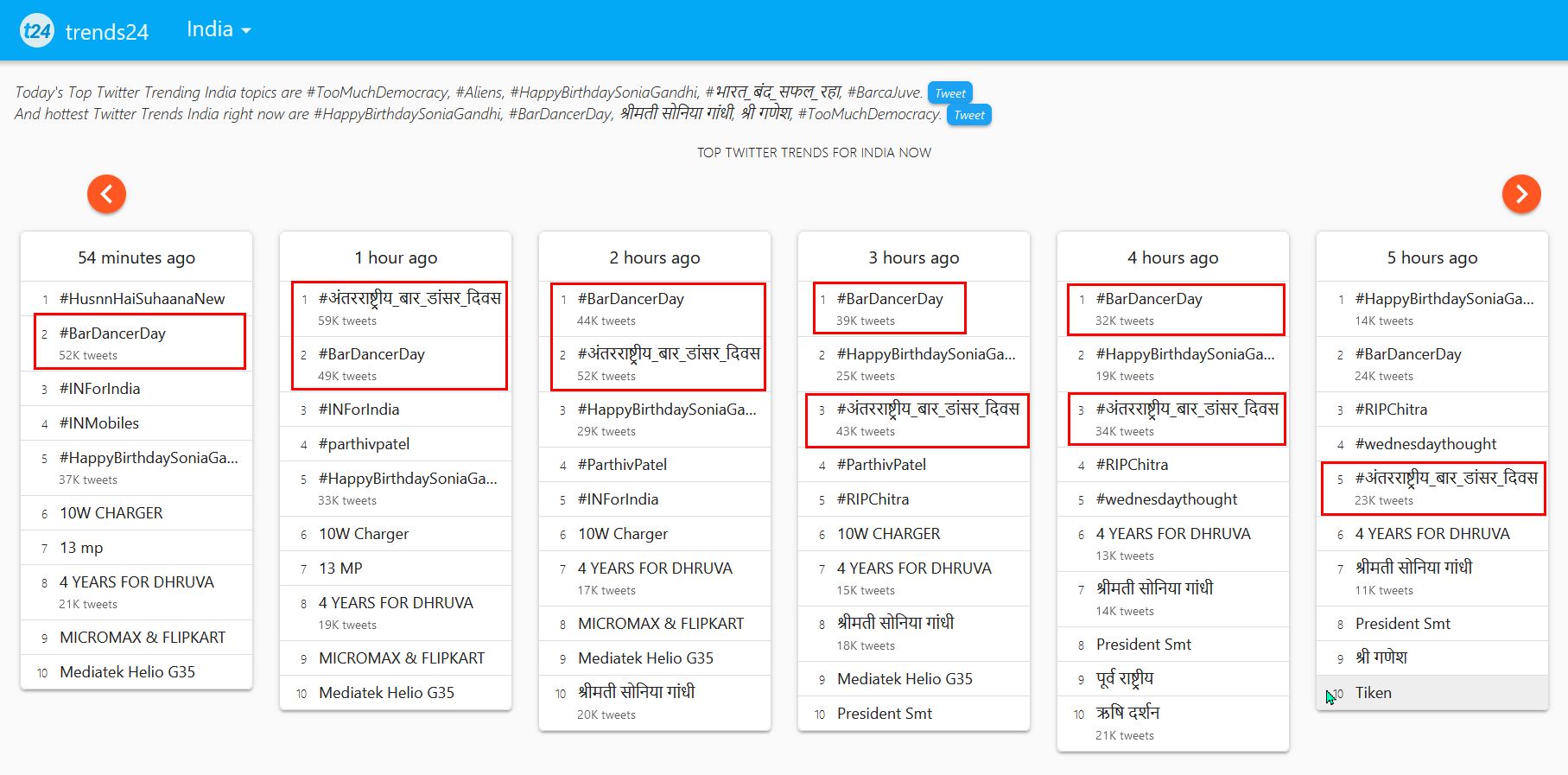Screen dimensions: 1568x775
Task: Open #BarDancerDay with 24K tweets
Action: (1408, 354)
